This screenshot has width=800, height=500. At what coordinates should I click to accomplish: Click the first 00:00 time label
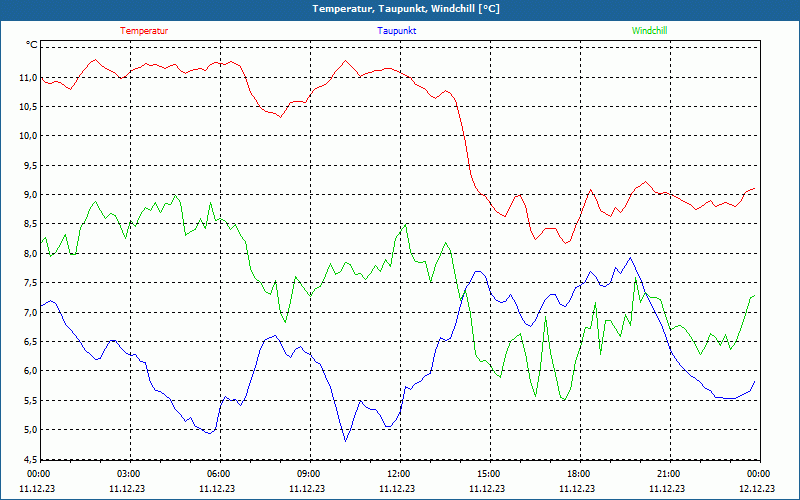tap(37, 474)
